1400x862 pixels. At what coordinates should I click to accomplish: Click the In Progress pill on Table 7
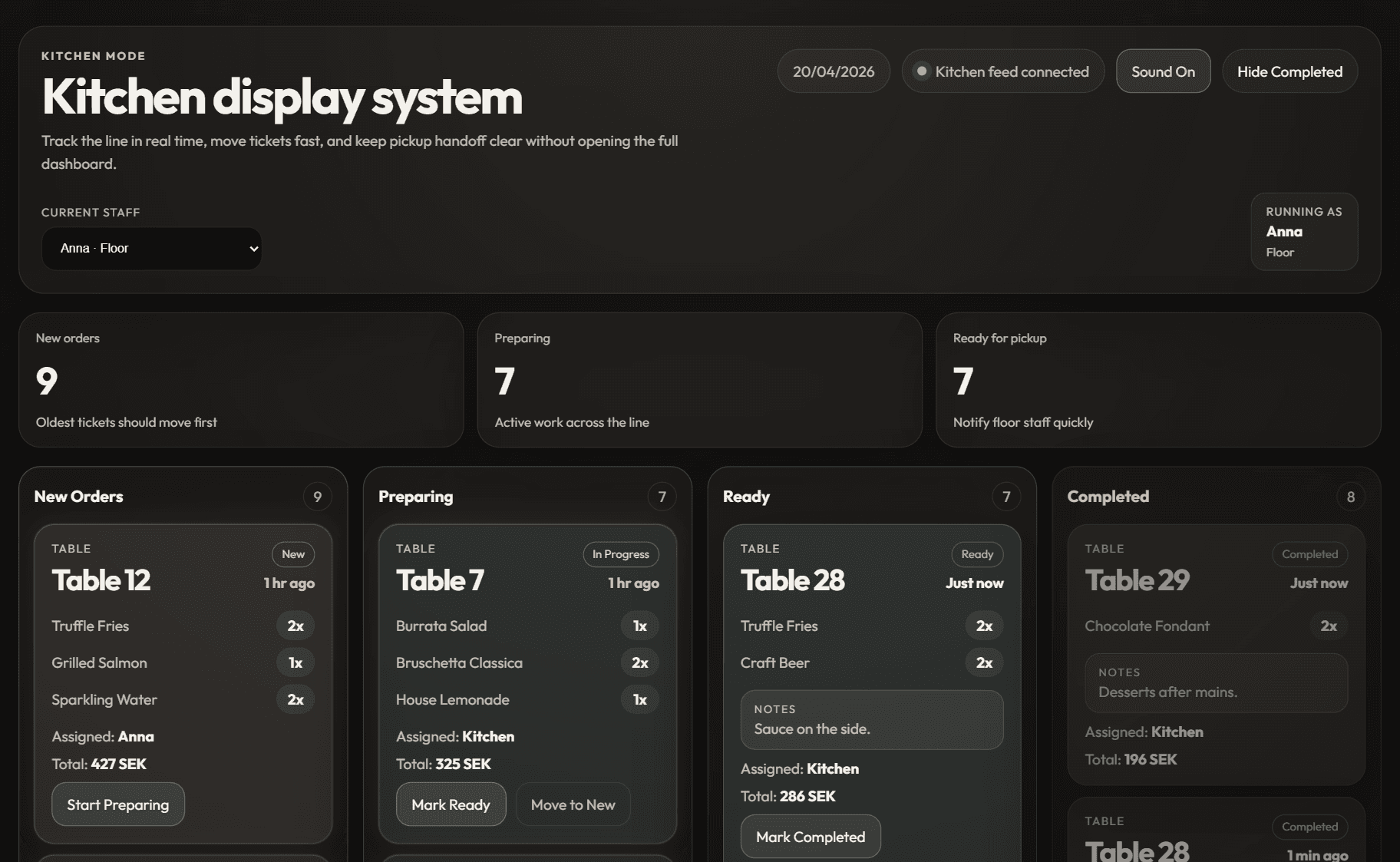[620, 553]
